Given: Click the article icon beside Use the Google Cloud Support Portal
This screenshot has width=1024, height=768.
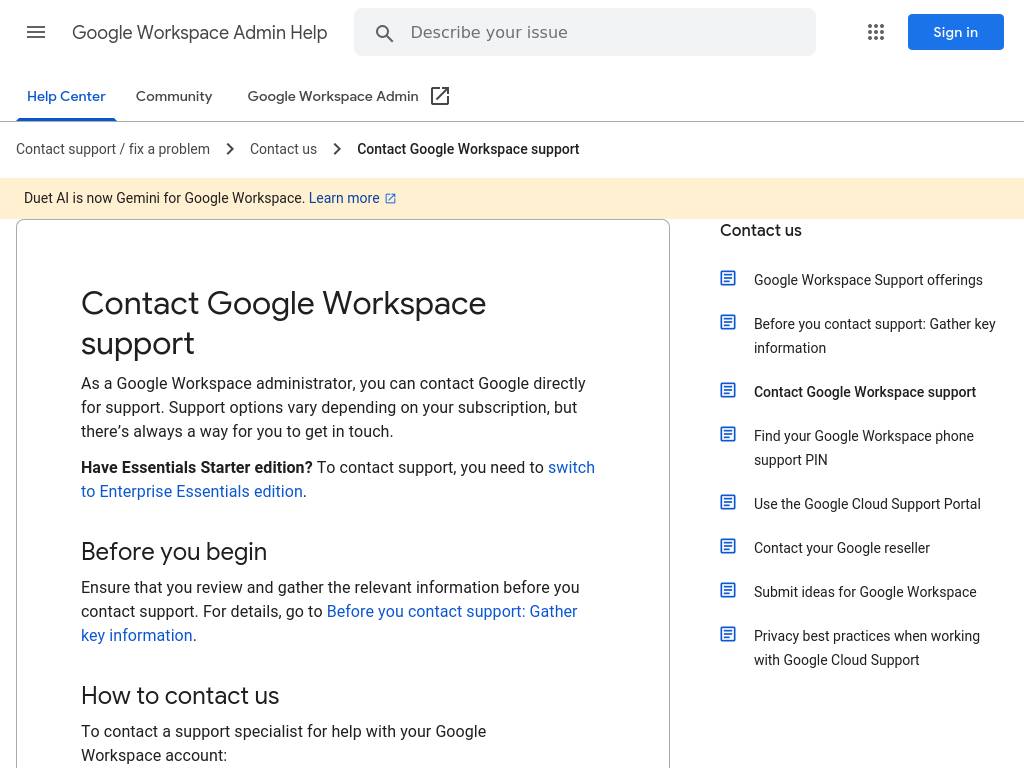Looking at the screenshot, I should (728, 503).
